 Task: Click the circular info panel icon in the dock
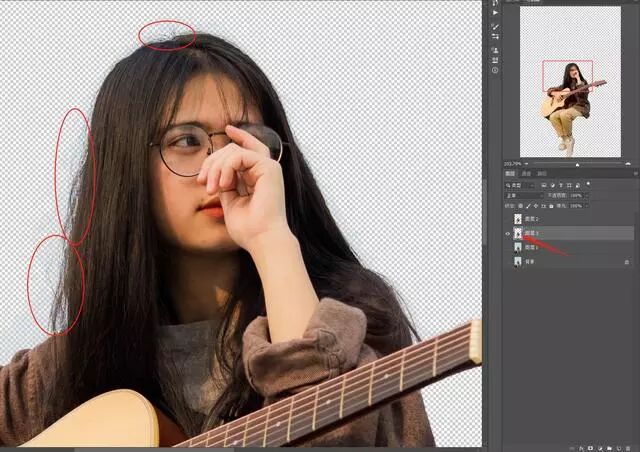(x=495, y=70)
